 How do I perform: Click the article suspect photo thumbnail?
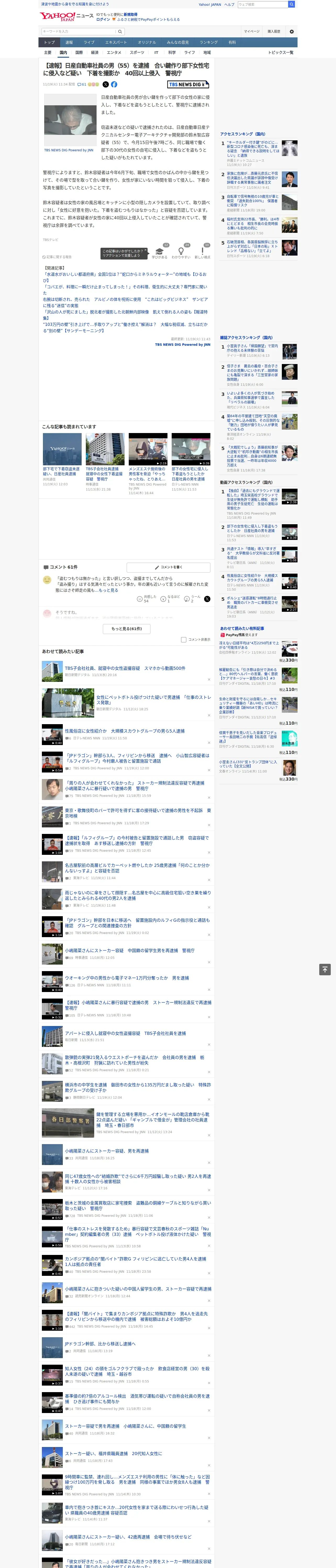point(70,120)
